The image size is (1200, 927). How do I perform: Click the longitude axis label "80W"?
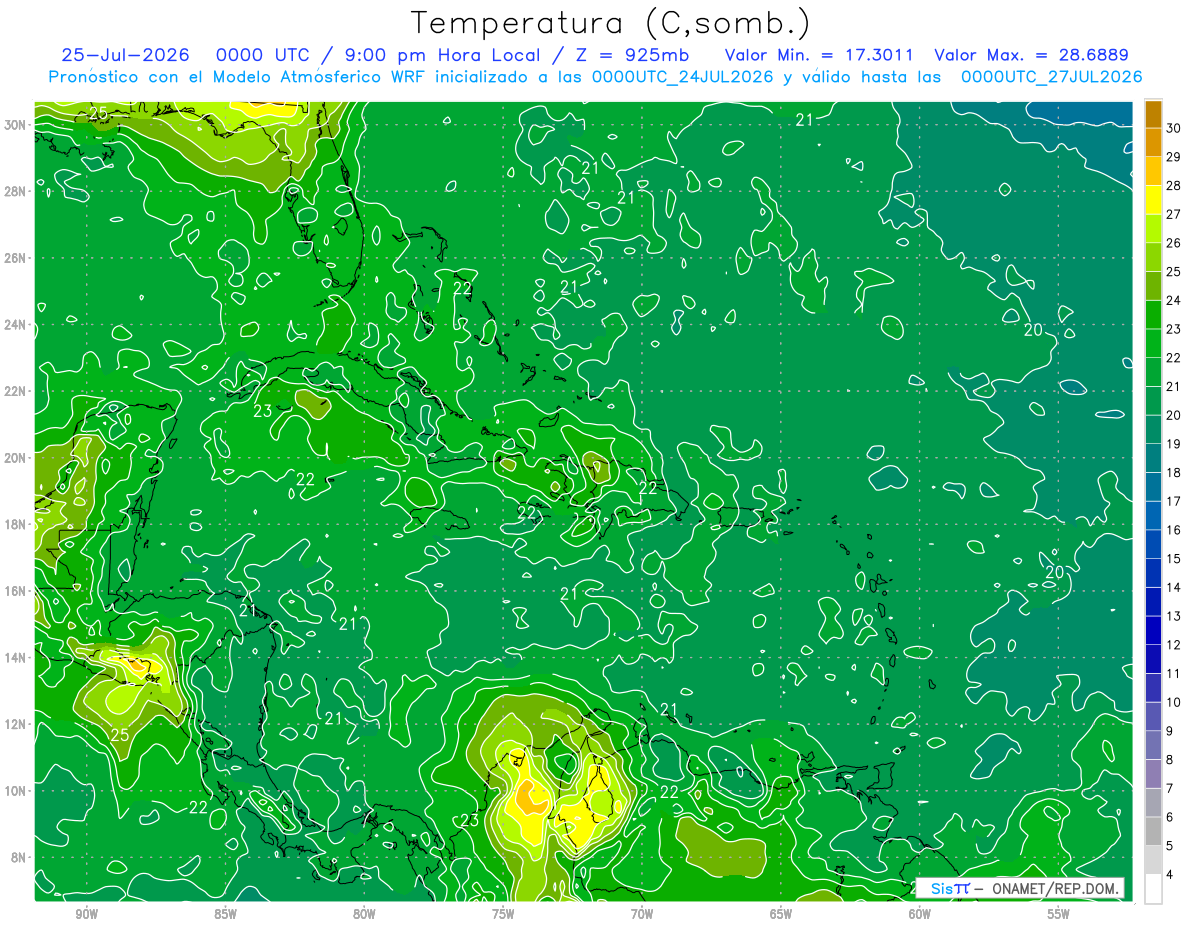[364, 914]
